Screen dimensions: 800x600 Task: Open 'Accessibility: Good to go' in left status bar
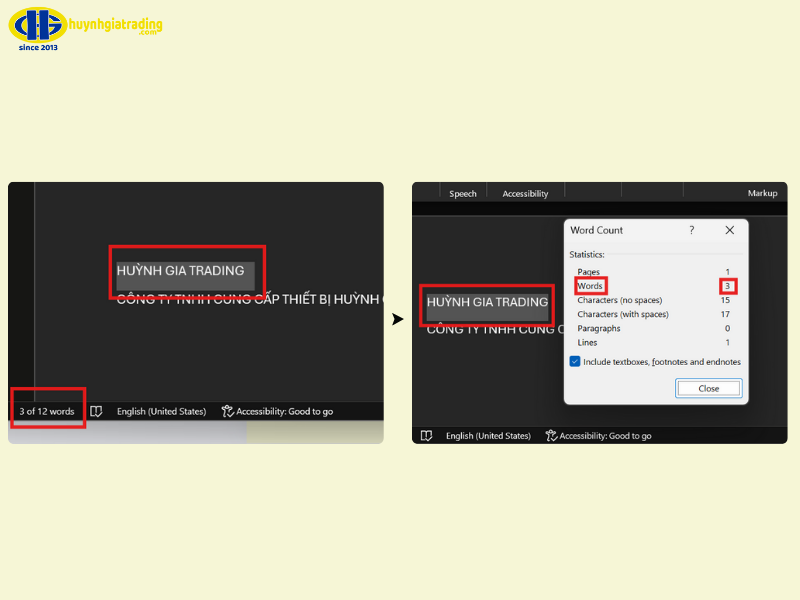(x=277, y=411)
